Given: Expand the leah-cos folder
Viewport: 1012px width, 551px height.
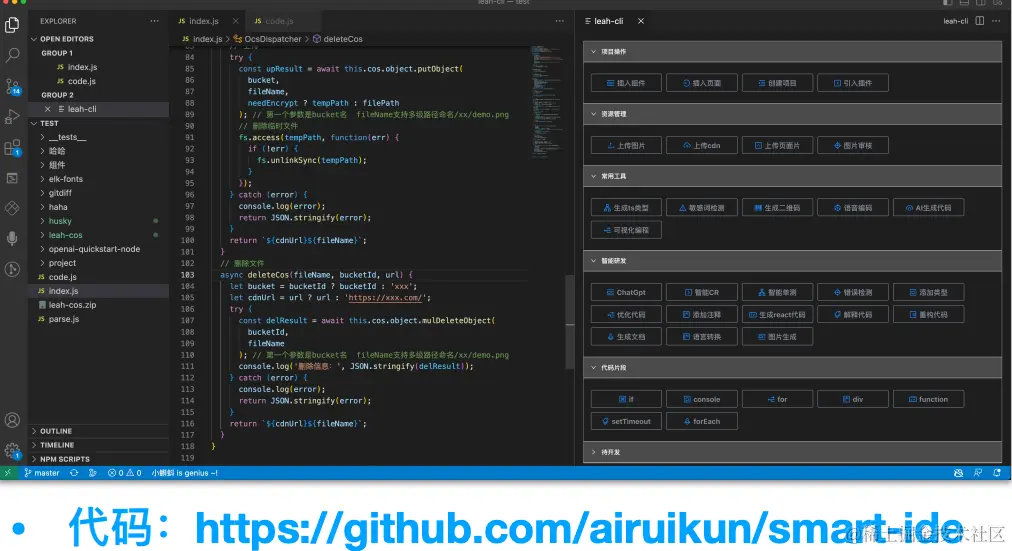Looking at the screenshot, I should point(99,235).
